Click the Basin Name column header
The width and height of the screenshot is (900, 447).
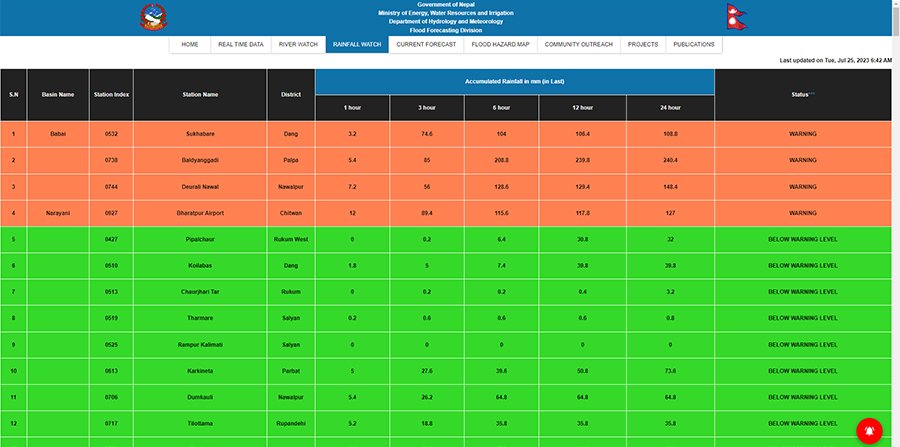click(58, 95)
